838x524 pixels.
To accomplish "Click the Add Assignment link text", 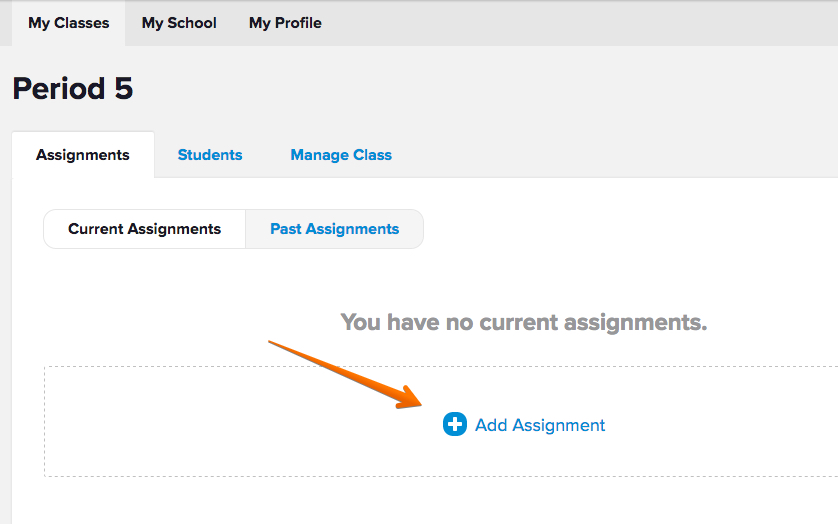I will click(540, 425).
